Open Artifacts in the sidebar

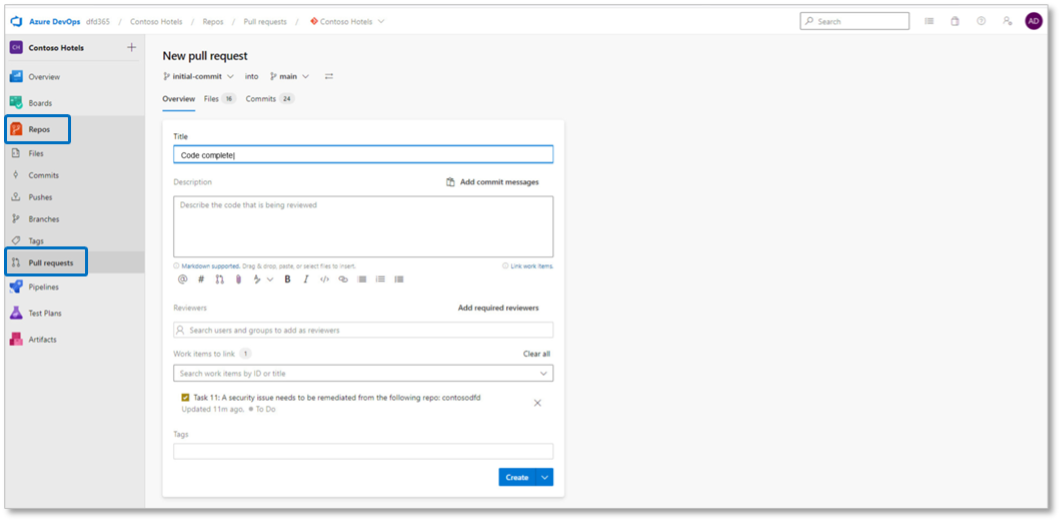[42, 340]
